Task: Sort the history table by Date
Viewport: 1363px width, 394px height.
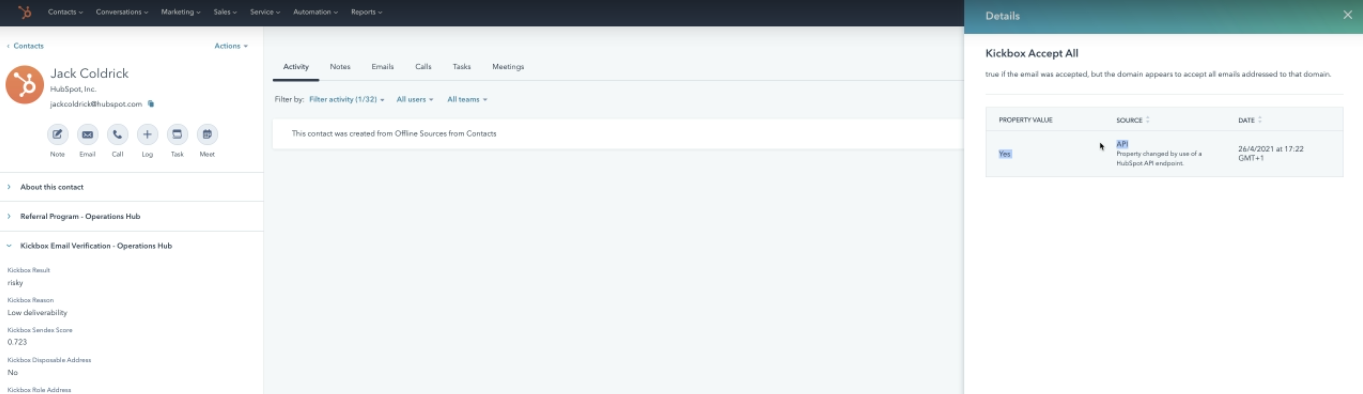Action: (x=1250, y=120)
